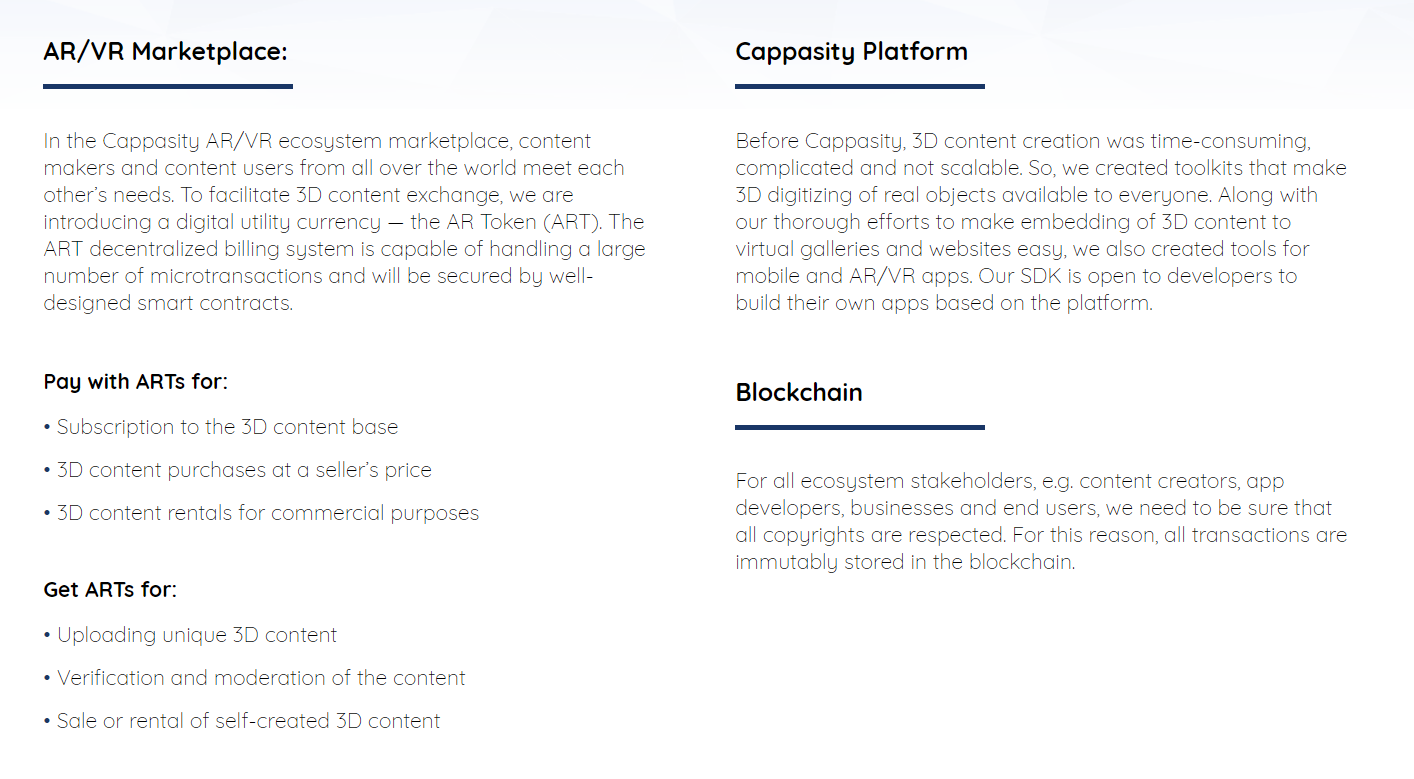This screenshot has width=1414, height=779.
Task: Click the 'AR Token (ART)' text in paragraph
Action: (x=519, y=222)
